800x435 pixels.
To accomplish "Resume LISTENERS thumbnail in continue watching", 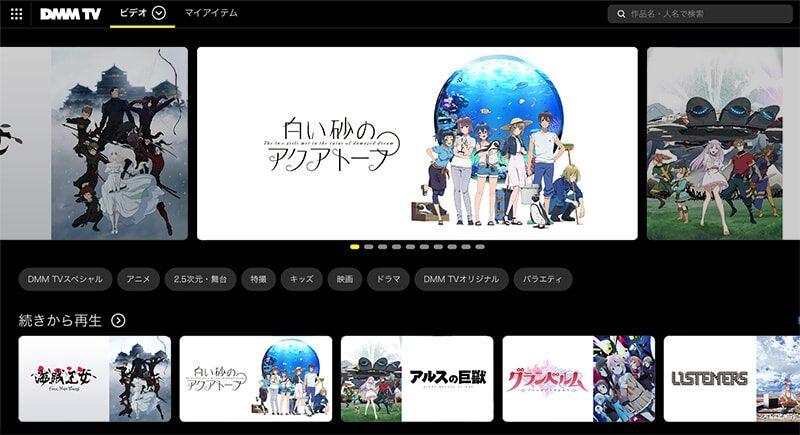I will (729, 378).
